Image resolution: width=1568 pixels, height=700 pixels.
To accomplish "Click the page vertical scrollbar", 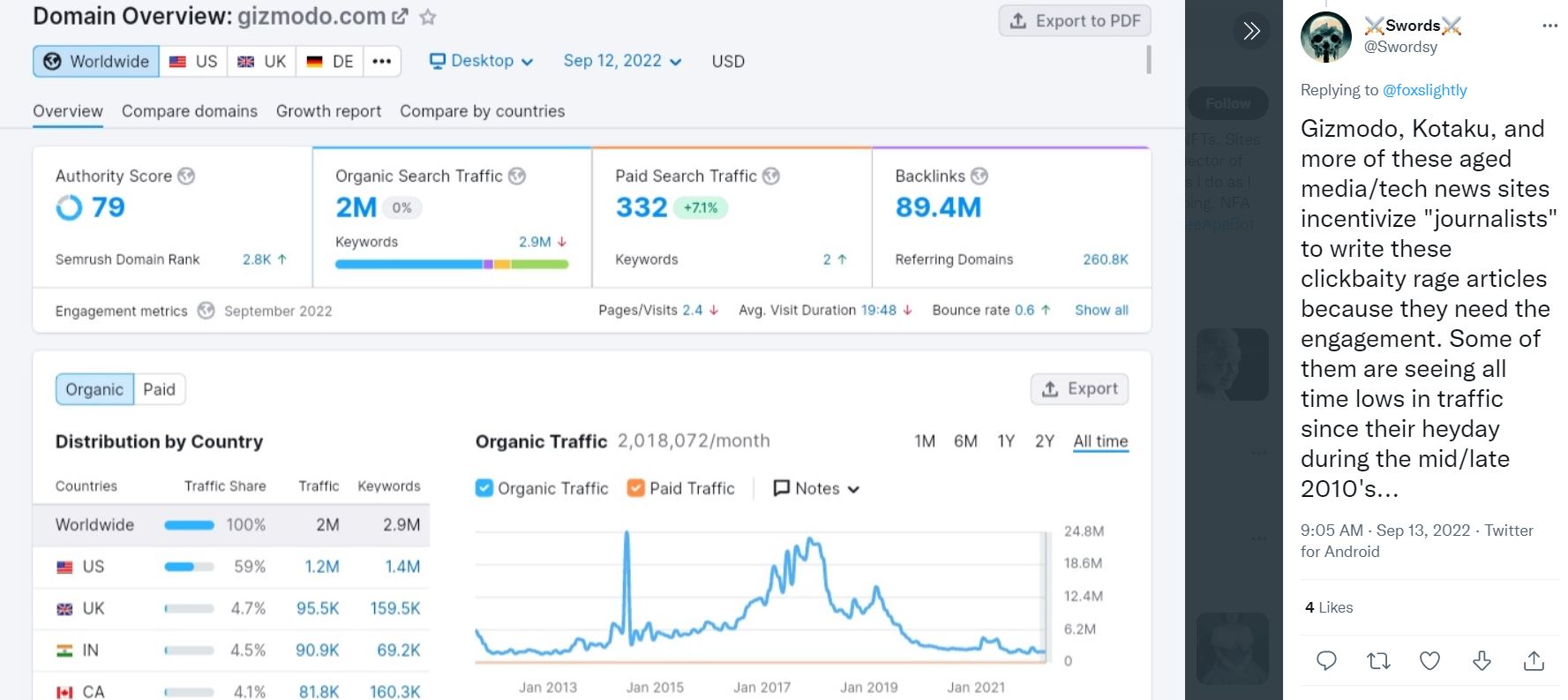I will (1148, 60).
